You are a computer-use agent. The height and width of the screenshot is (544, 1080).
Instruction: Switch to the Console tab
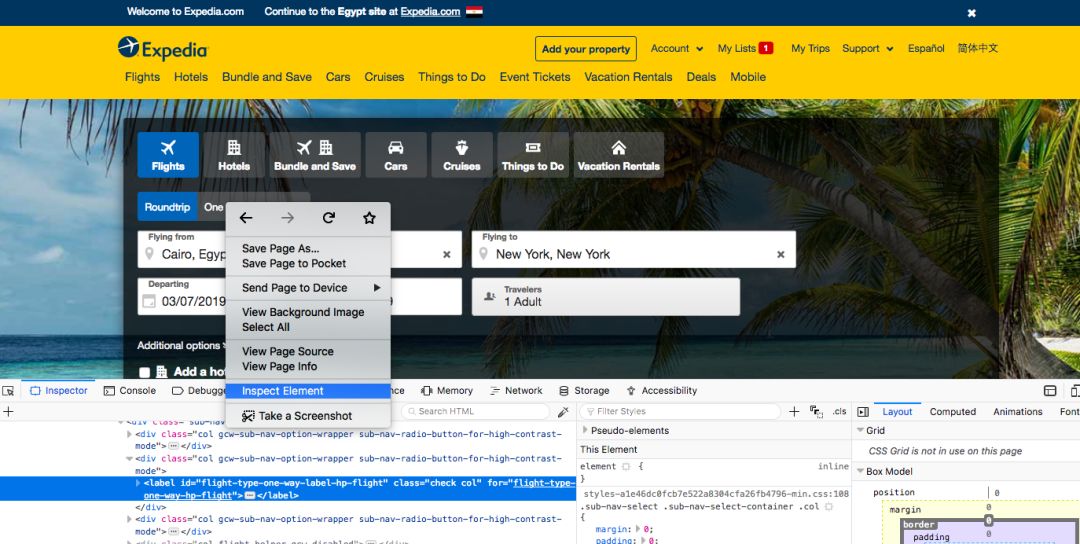tap(129, 390)
